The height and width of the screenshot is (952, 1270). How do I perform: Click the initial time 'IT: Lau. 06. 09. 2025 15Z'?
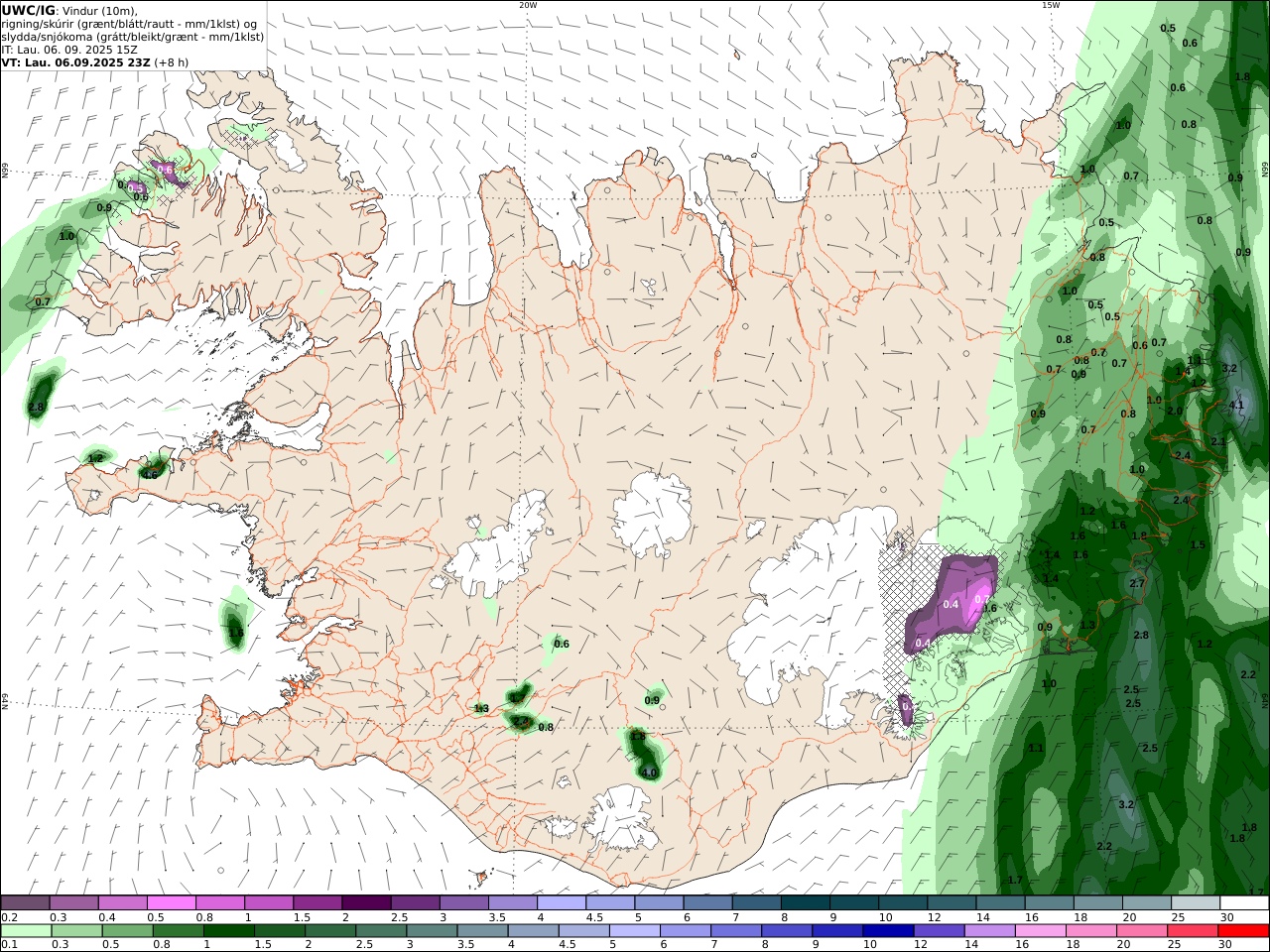click(x=69, y=49)
